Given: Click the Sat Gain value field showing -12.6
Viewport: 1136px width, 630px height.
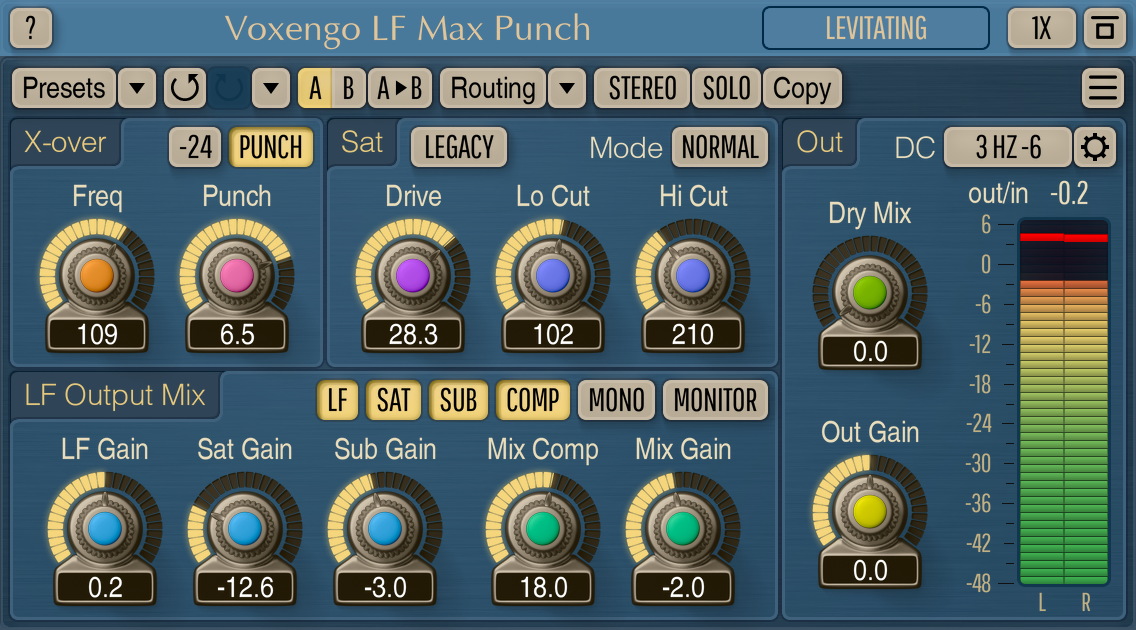Looking at the screenshot, I should click(245, 587).
